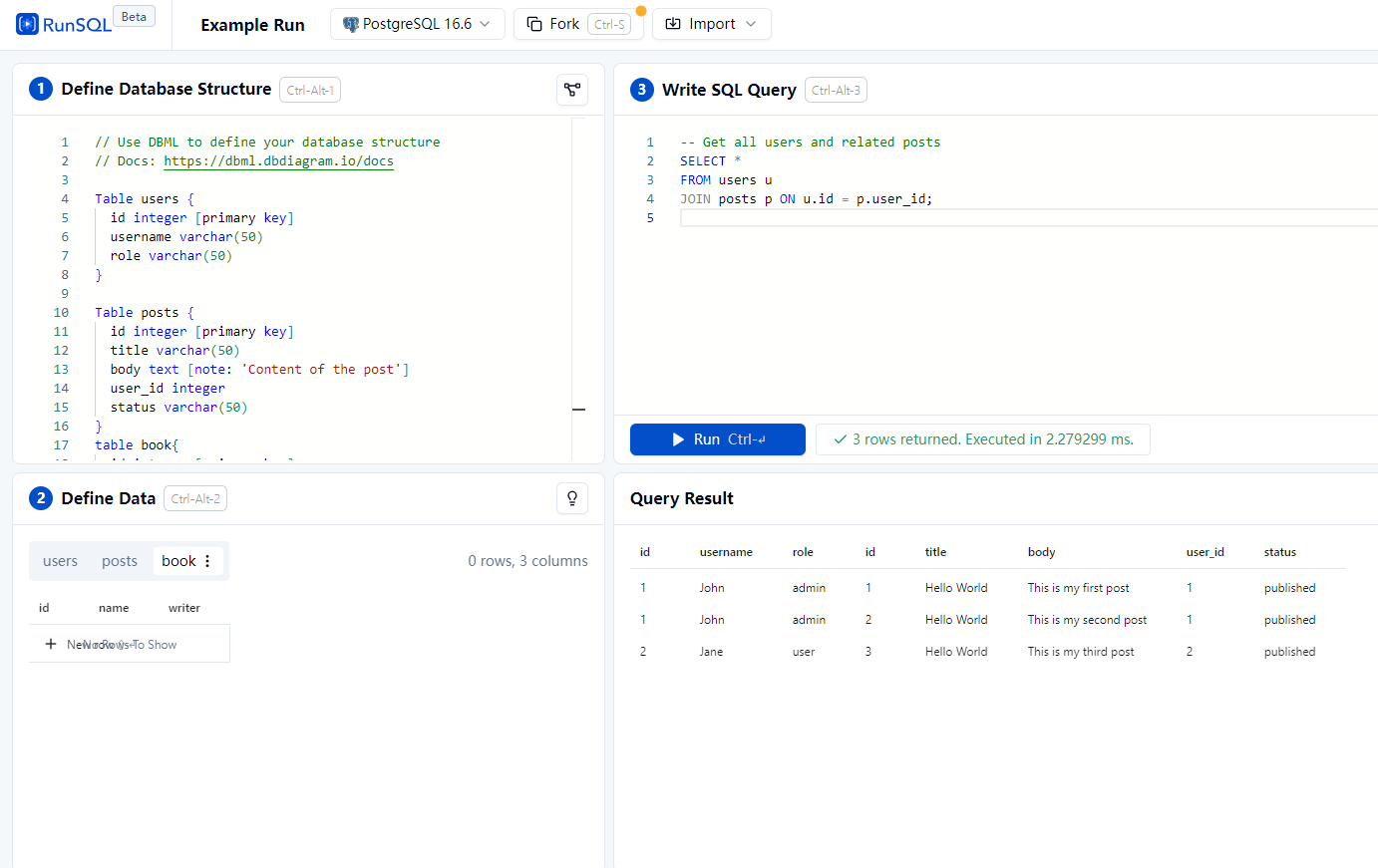Click the 'user' role cell
This screenshot has width=1378, height=868.
click(x=804, y=652)
